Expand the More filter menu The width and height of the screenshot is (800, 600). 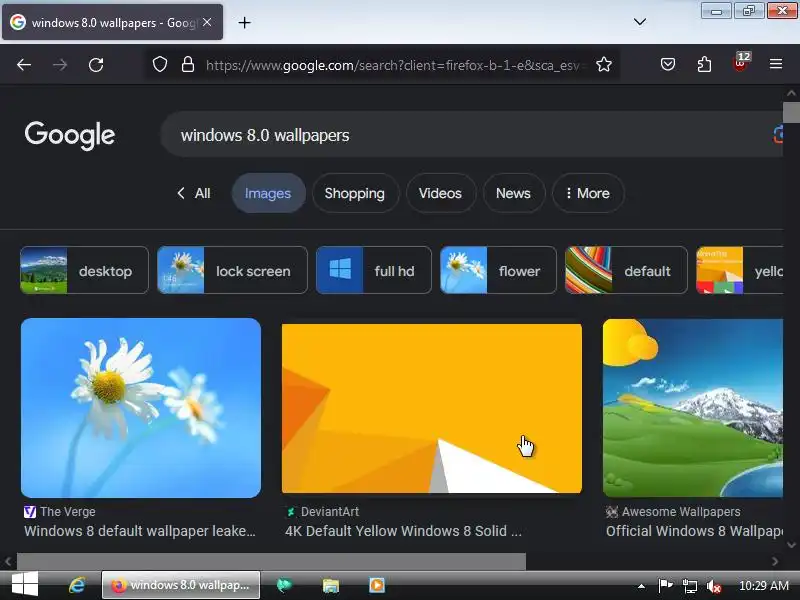[x=588, y=193]
